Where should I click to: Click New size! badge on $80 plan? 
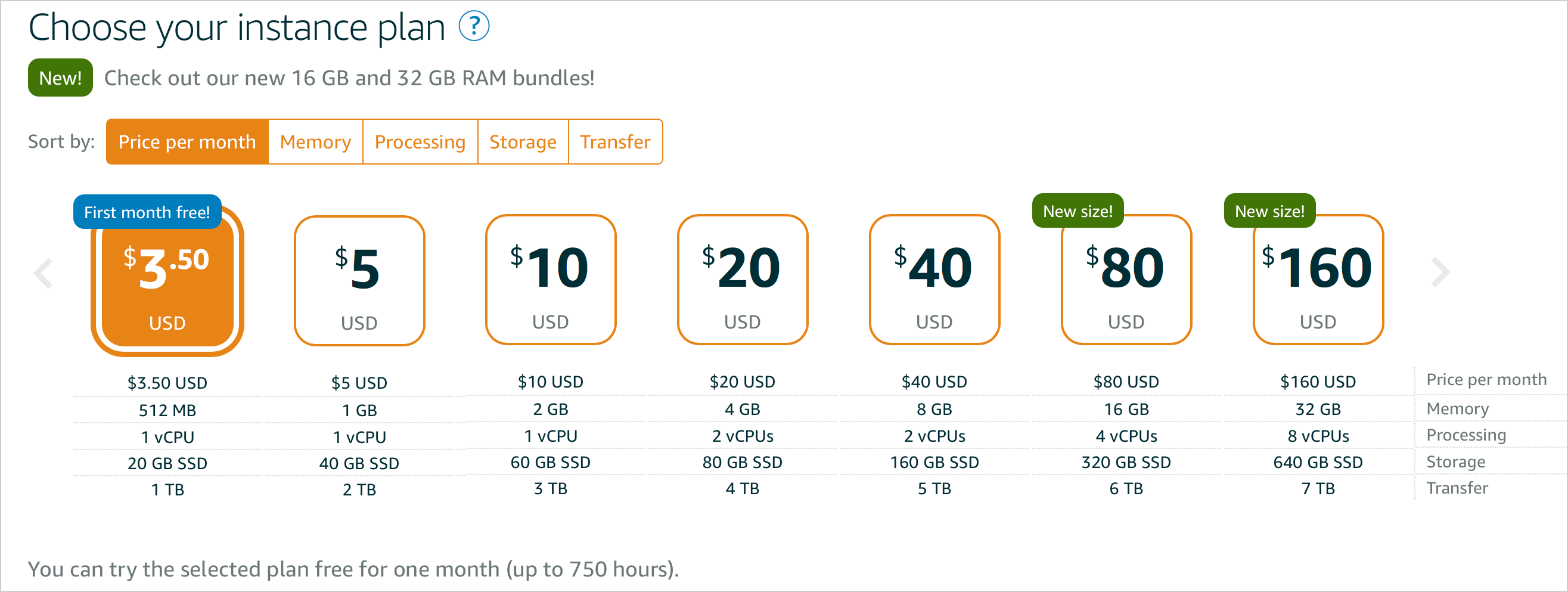pos(1078,210)
